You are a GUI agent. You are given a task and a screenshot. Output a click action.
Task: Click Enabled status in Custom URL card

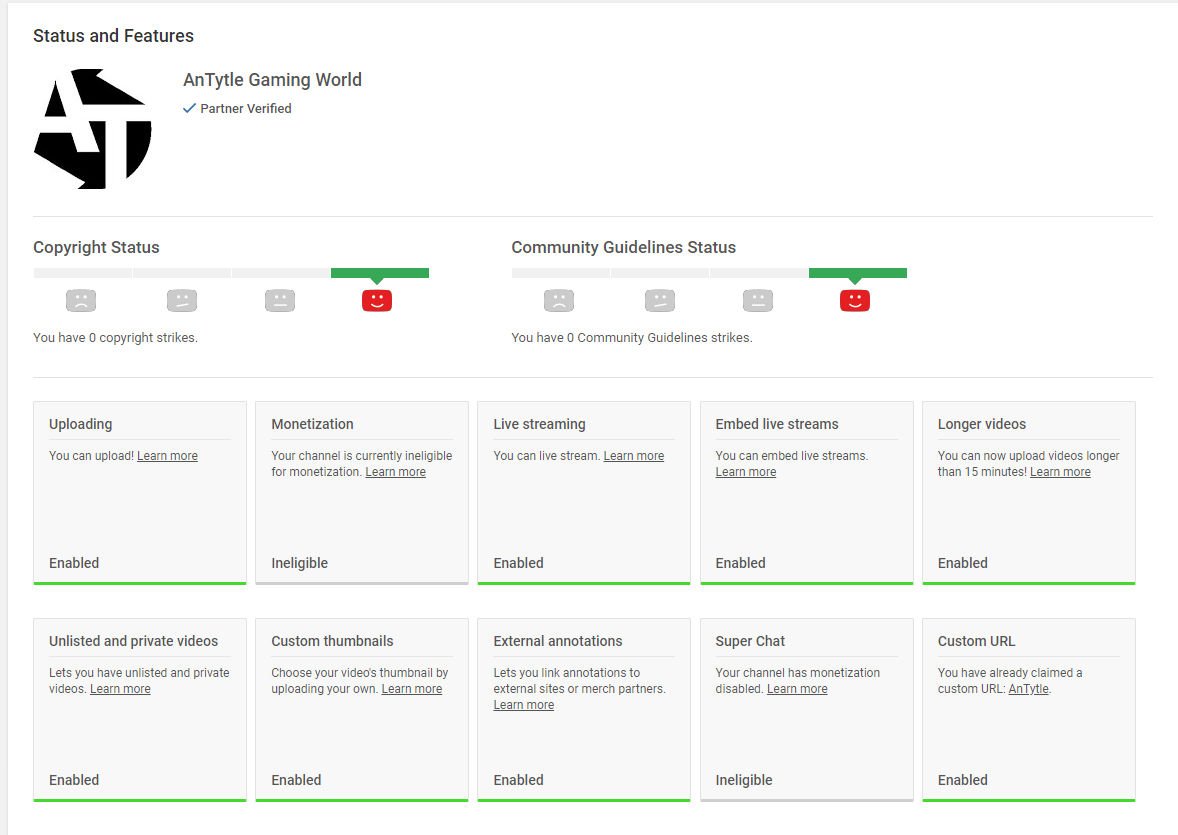tap(963, 780)
